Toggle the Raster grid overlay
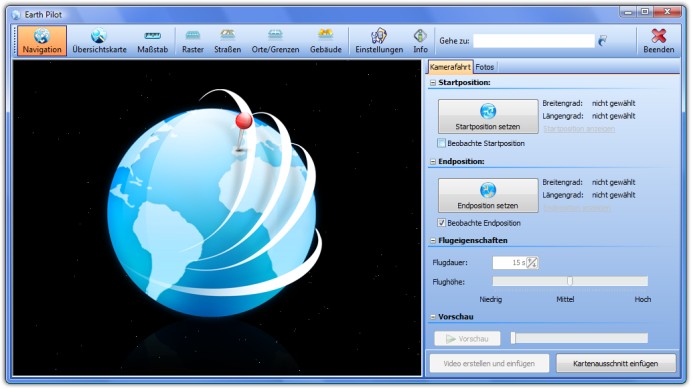The image size is (692, 389). pyautogui.click(x=193, y=41)
